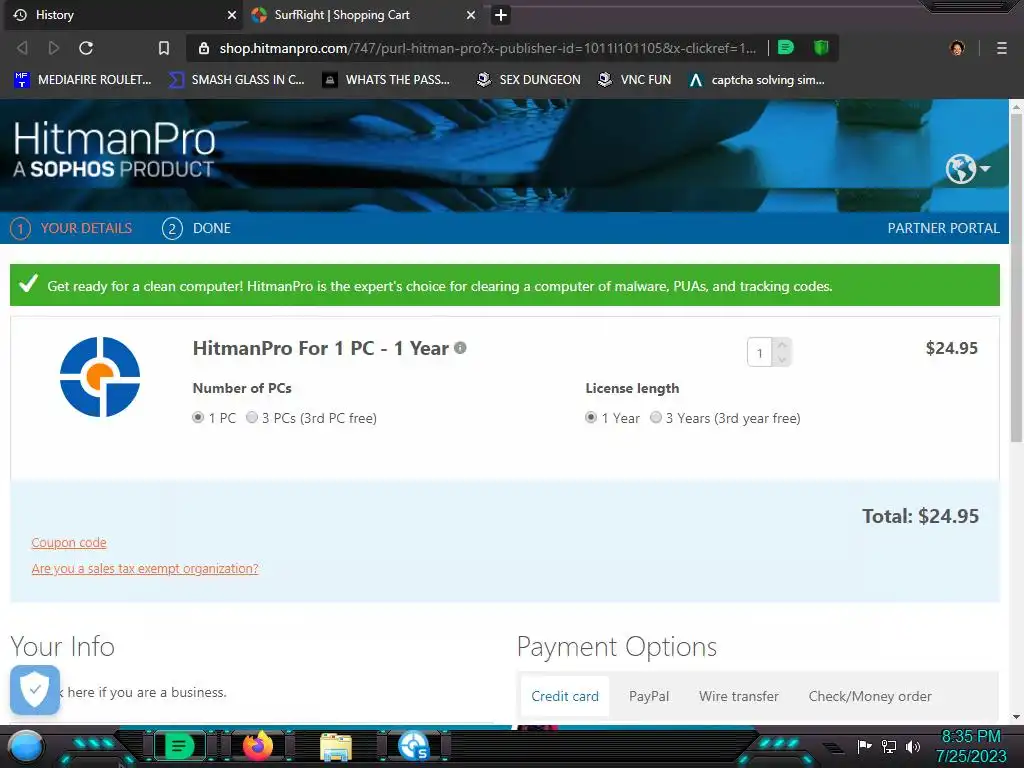Click the page vertical scrollbar thumb
The width and height of the screenshot is (1024, 768).
click(x=1016, y=278)
